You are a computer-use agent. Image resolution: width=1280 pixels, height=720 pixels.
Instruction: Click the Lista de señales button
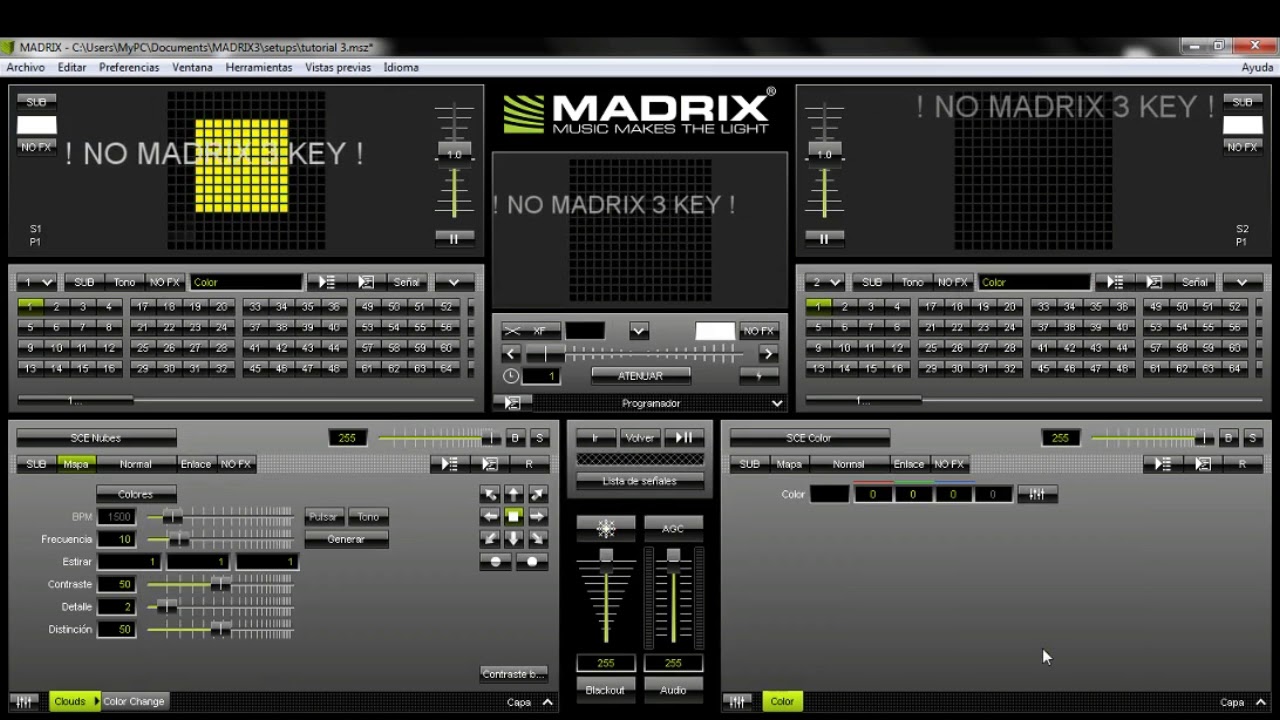(640, 481)
